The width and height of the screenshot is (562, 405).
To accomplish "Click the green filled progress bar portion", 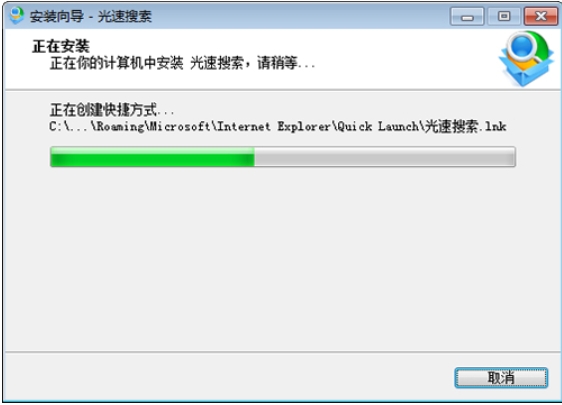I will click(152, 157).
